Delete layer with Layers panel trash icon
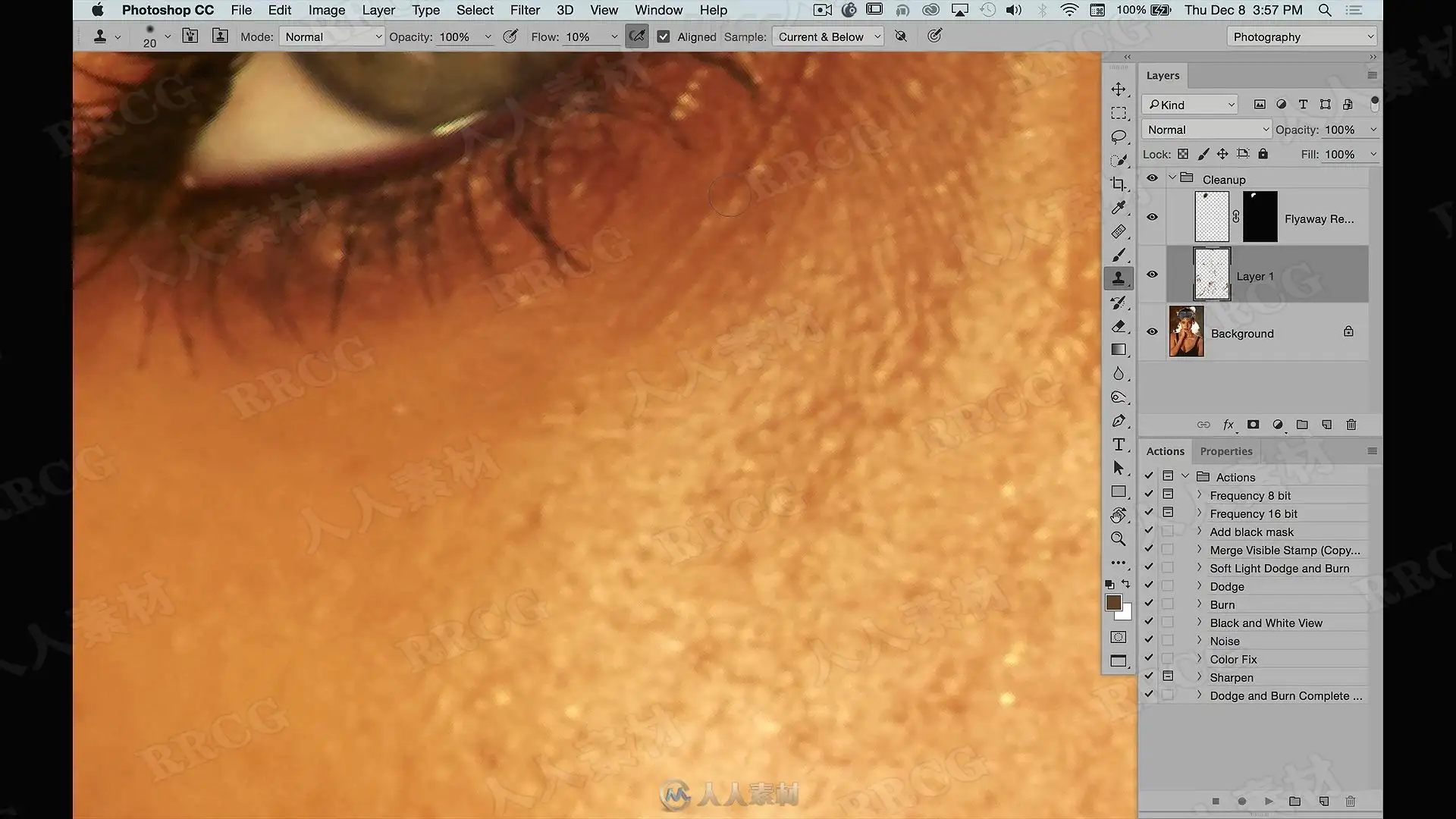 coord(1351,425)
